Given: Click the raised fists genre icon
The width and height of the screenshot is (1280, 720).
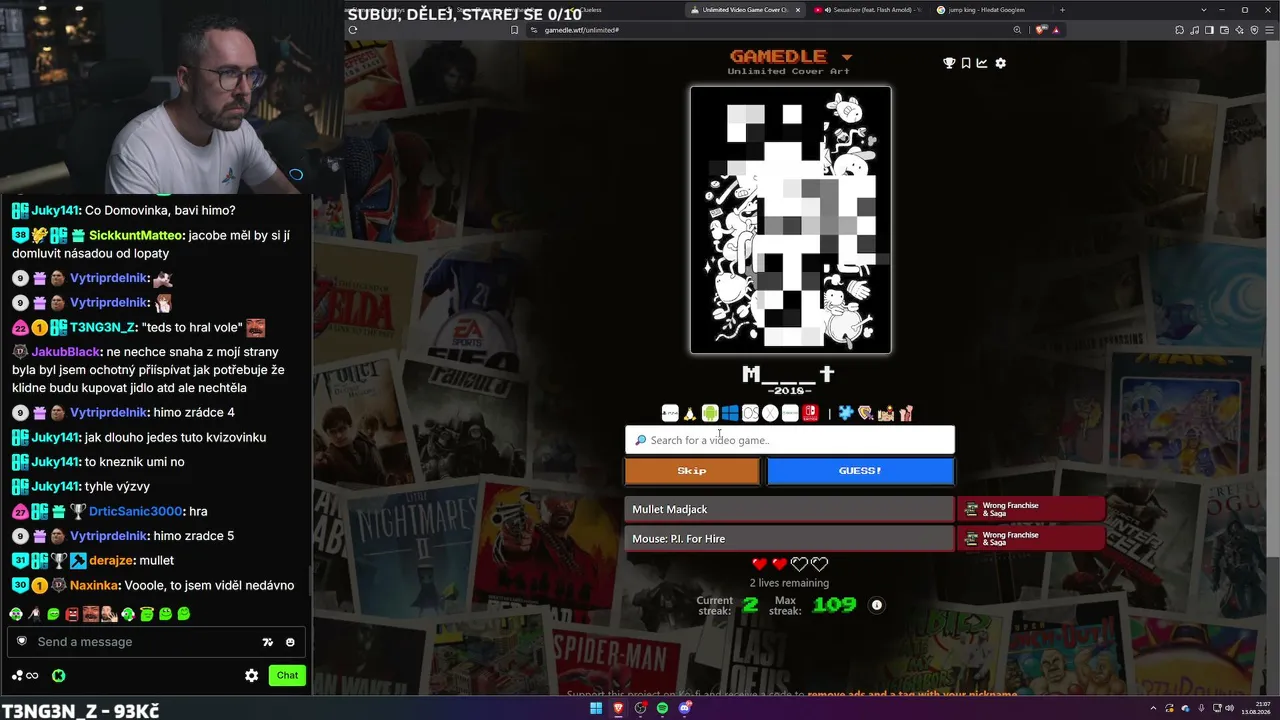Looking at the screenshot, I should tap(906, 413).
